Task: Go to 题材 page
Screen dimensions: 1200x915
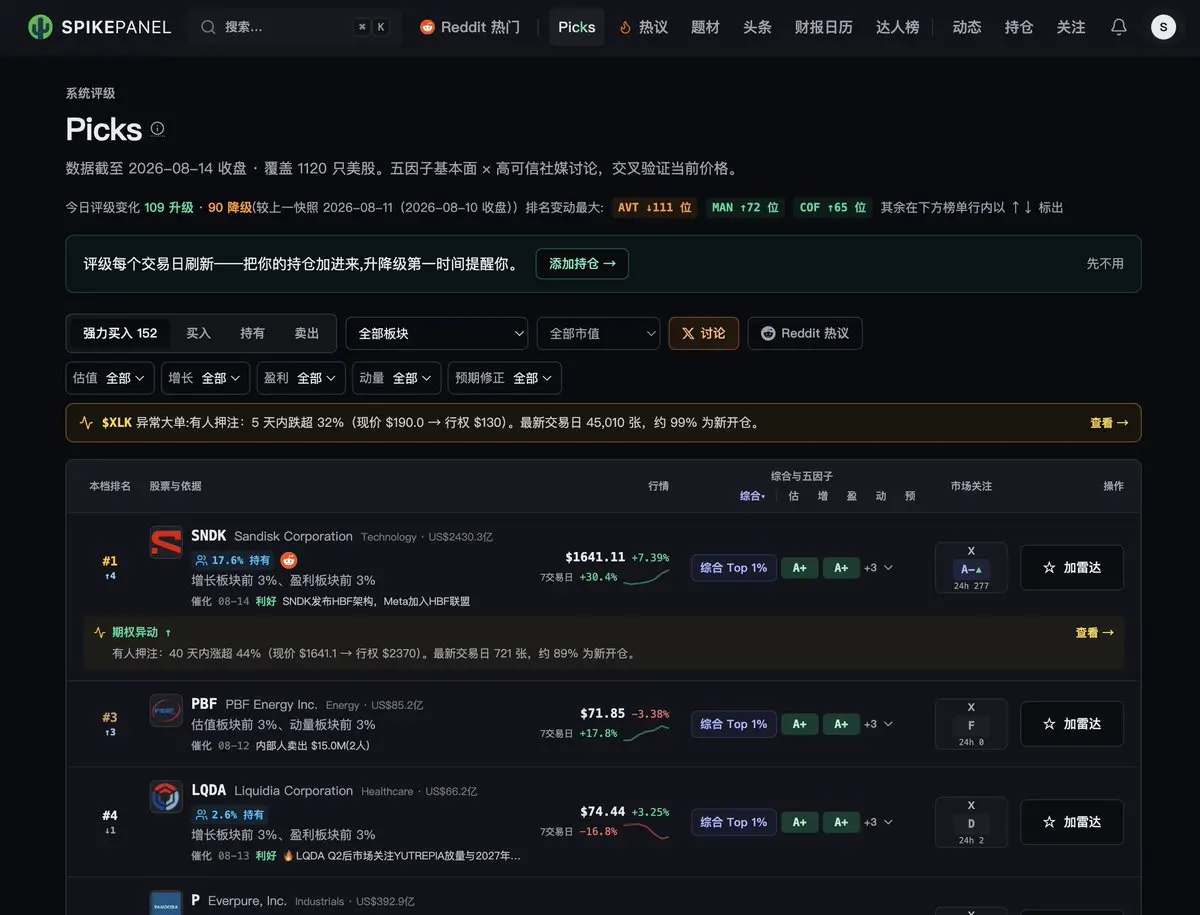Action: [x=705, y=27]
